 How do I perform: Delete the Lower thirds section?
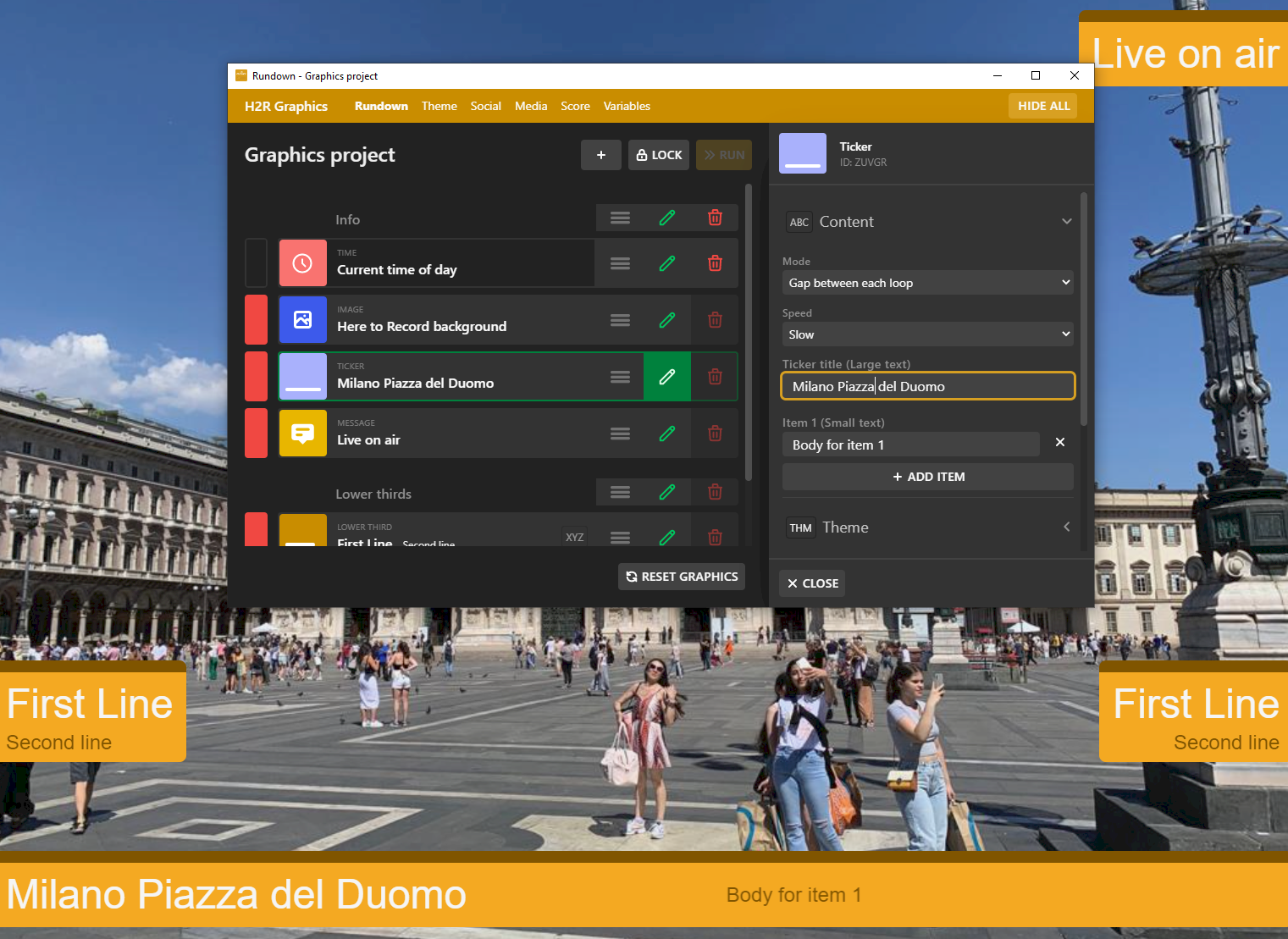[715, 492]
